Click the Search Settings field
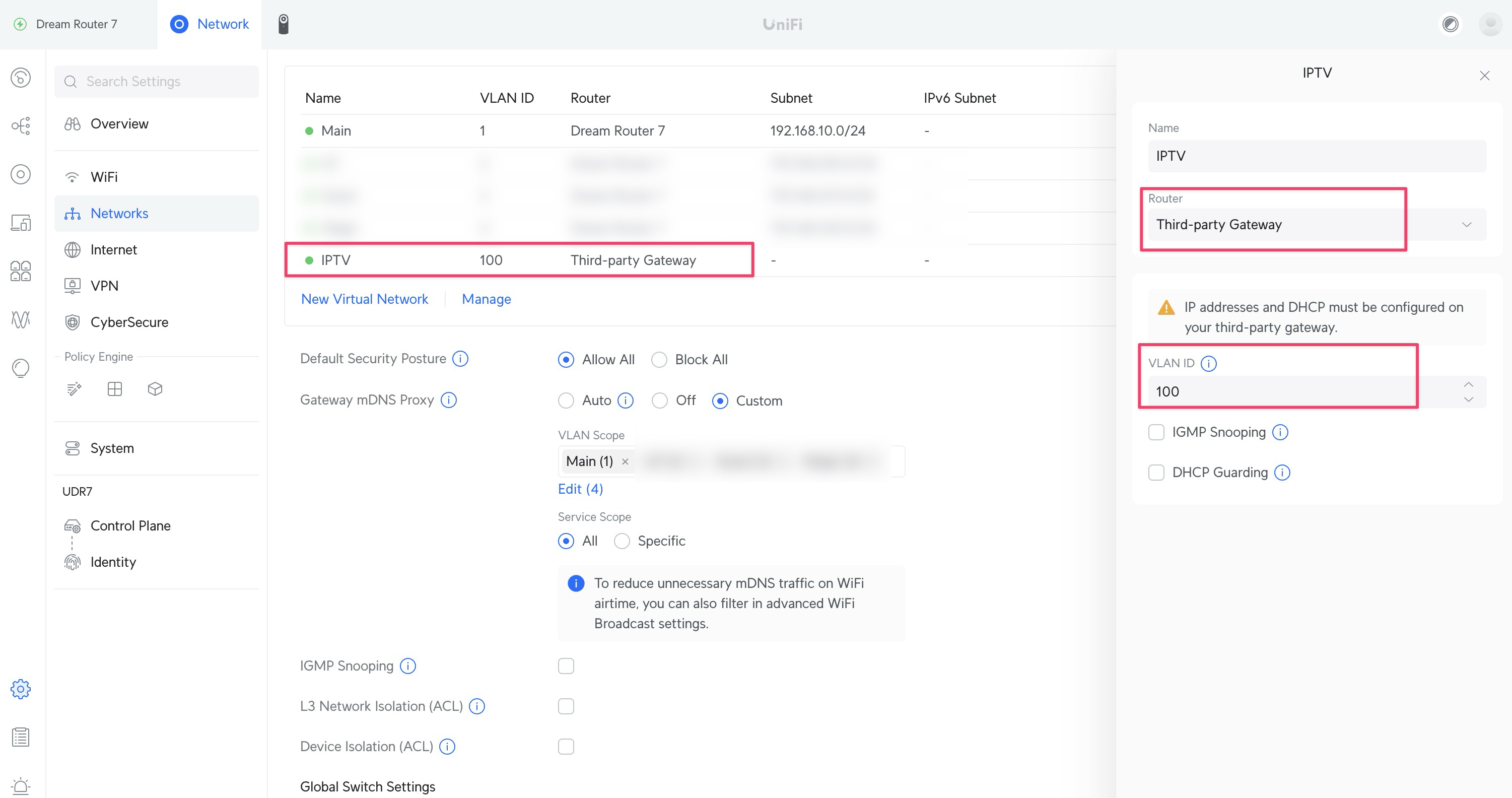 point(157,82)
